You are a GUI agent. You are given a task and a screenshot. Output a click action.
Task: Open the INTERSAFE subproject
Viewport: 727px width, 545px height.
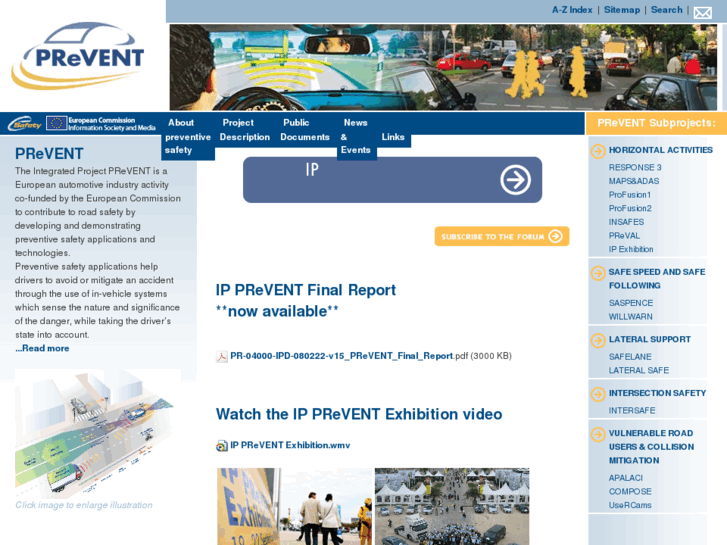[631, 410]
